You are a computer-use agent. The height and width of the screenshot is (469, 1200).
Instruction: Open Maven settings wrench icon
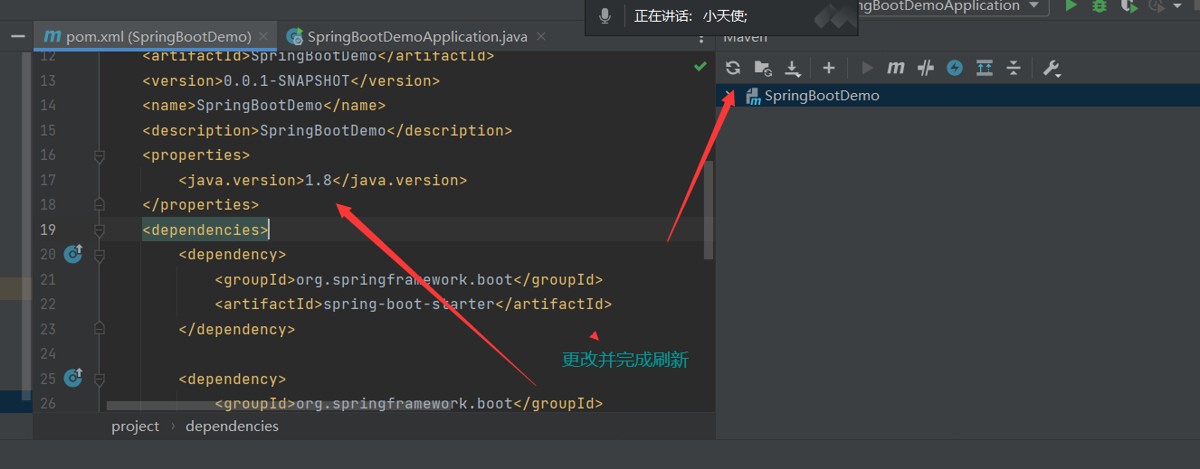[1051, 68]
